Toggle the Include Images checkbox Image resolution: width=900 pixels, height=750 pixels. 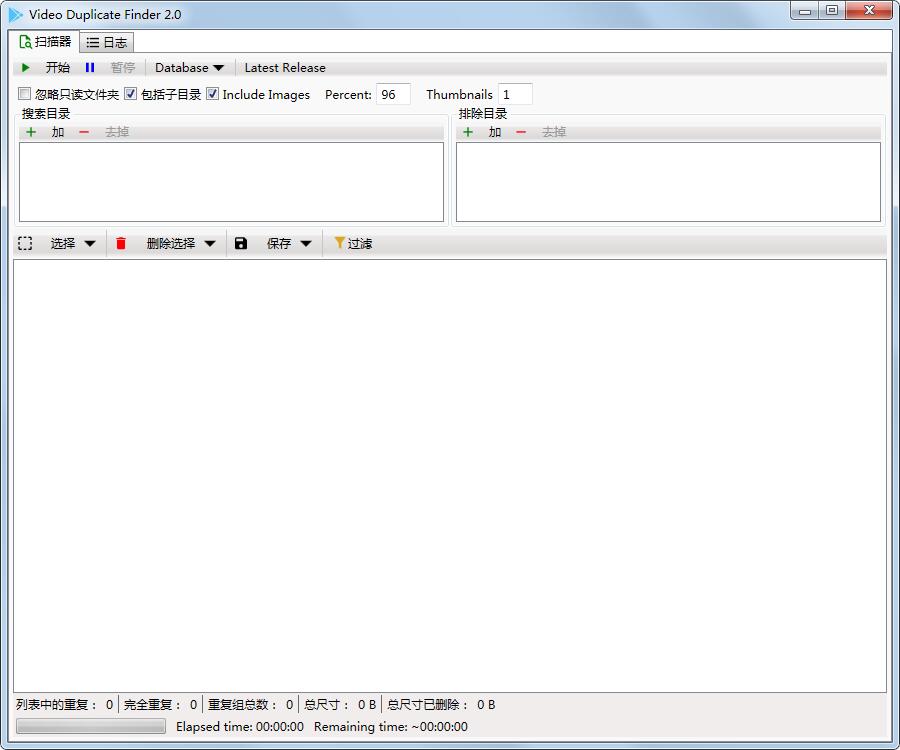pos(212,94)
